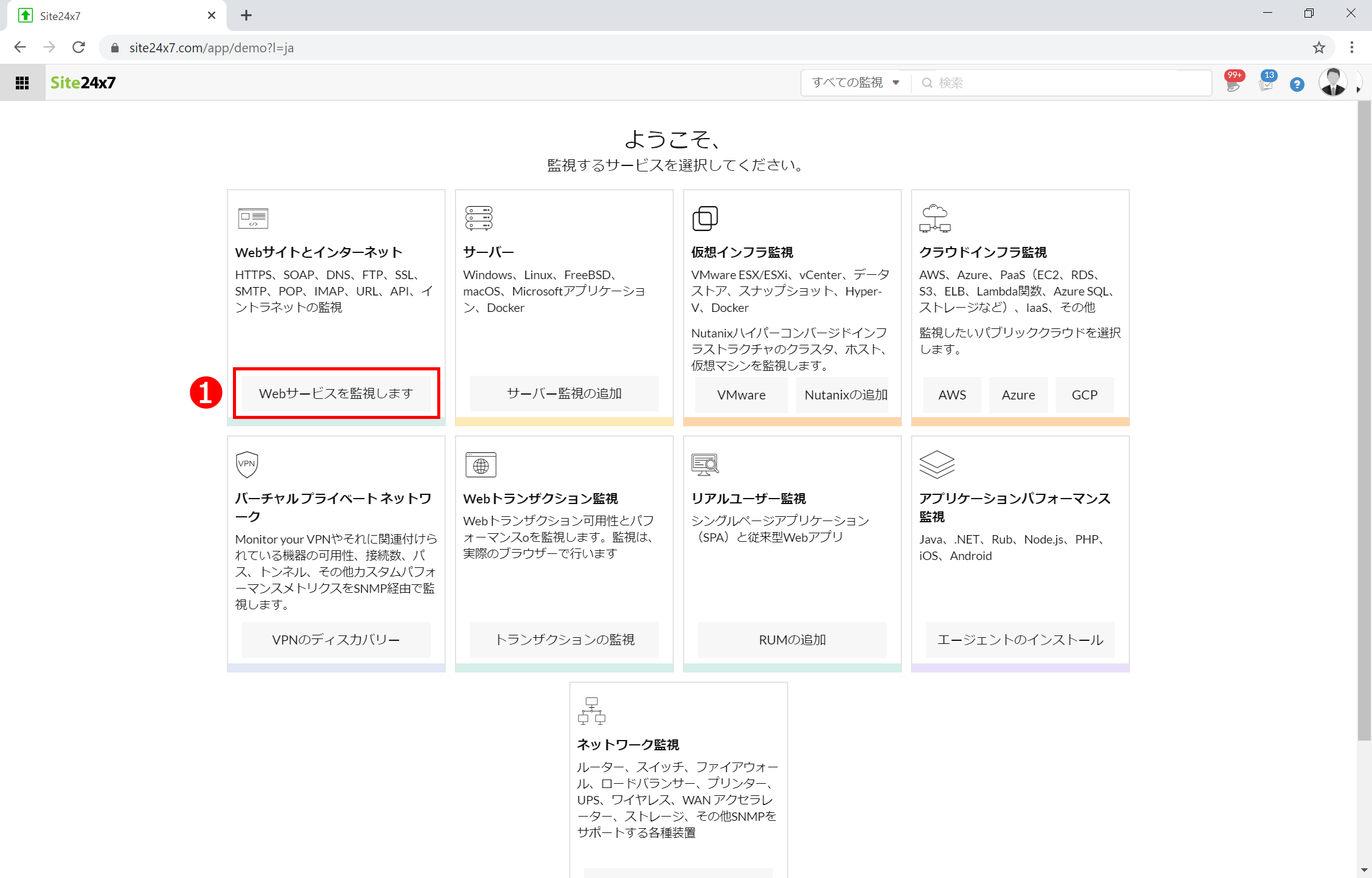Image resolution: width=1372 pixels, height=878 pixels.
Task: Click the server stack card icon
Action: click(479, 218)
